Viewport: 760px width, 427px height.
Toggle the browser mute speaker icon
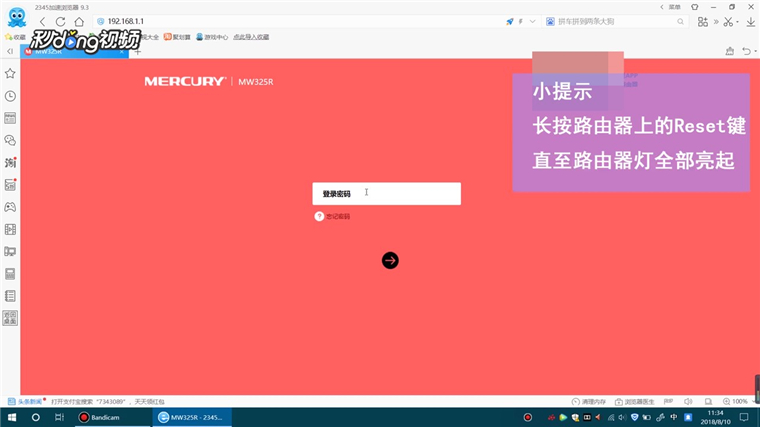[688, 401]
